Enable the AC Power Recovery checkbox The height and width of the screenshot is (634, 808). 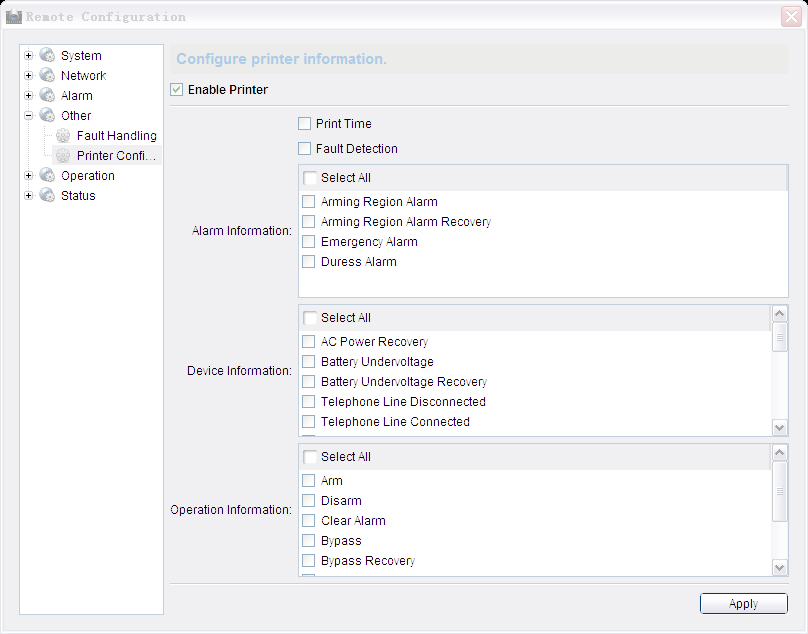[x=308, y=342]
